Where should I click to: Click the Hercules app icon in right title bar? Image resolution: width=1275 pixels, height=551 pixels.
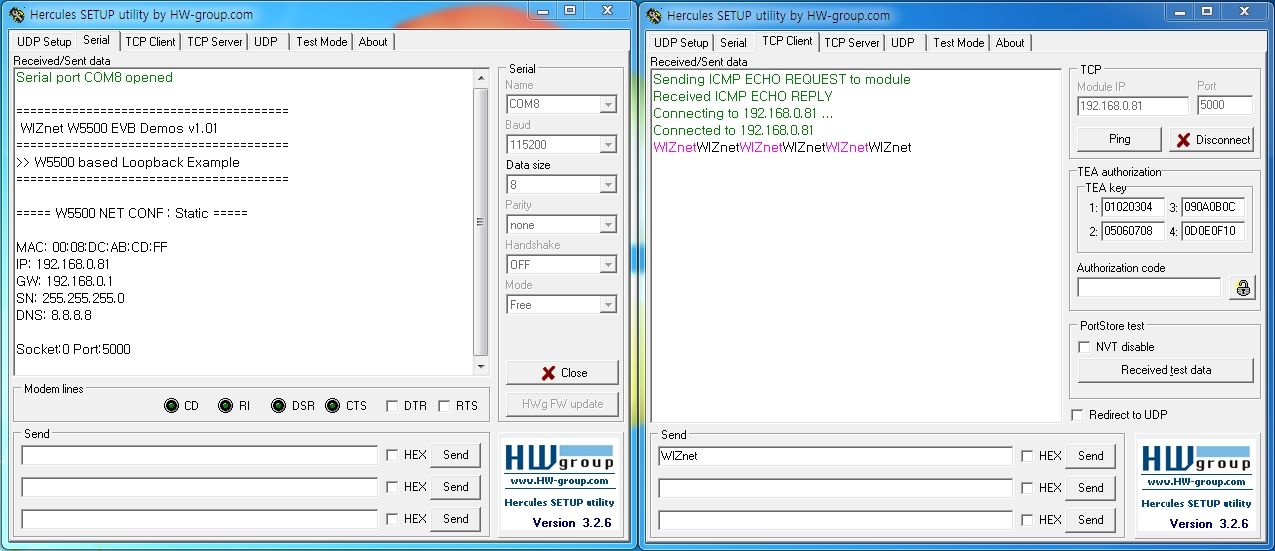(653, 15)
